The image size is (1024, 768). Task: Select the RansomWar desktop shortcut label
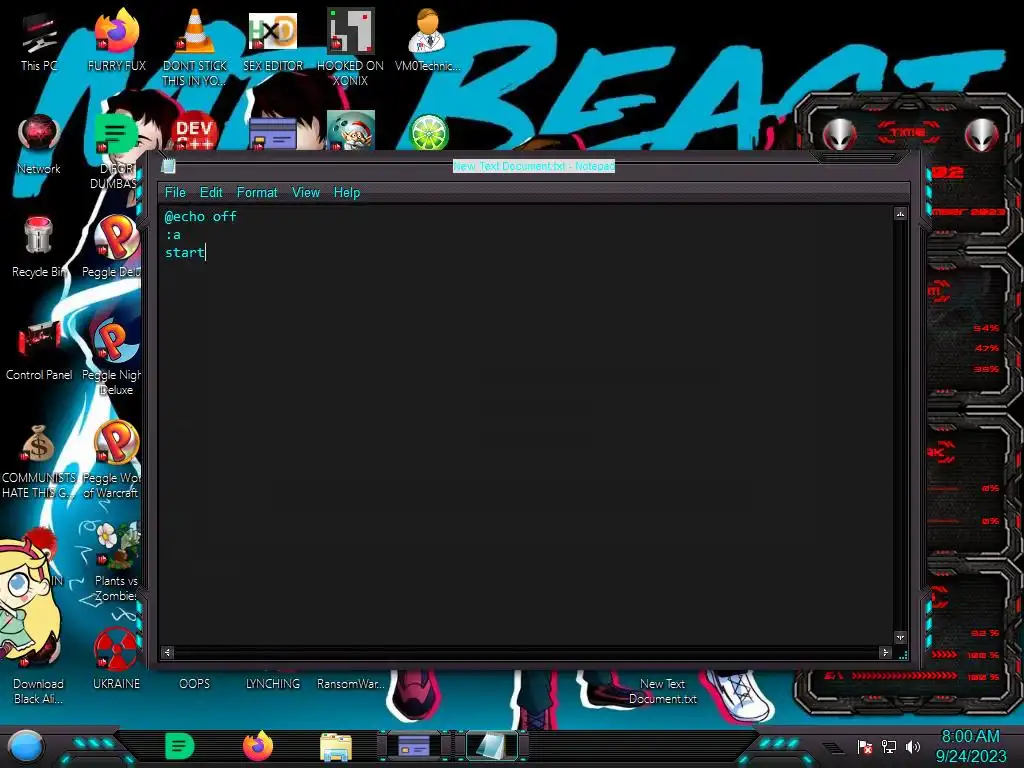tap(351, 684)
